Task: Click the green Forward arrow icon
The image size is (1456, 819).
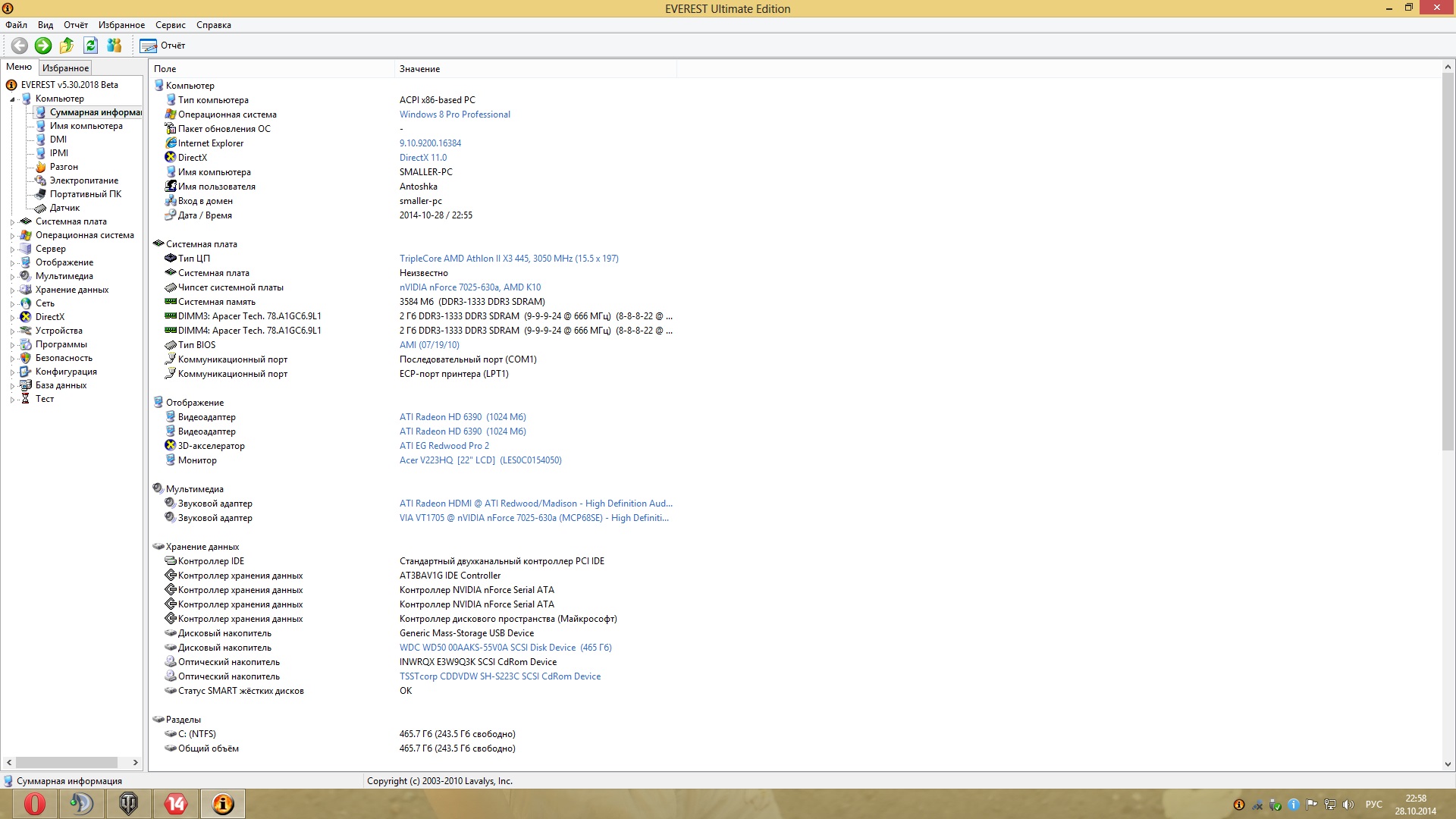Action: click(43, 45)
